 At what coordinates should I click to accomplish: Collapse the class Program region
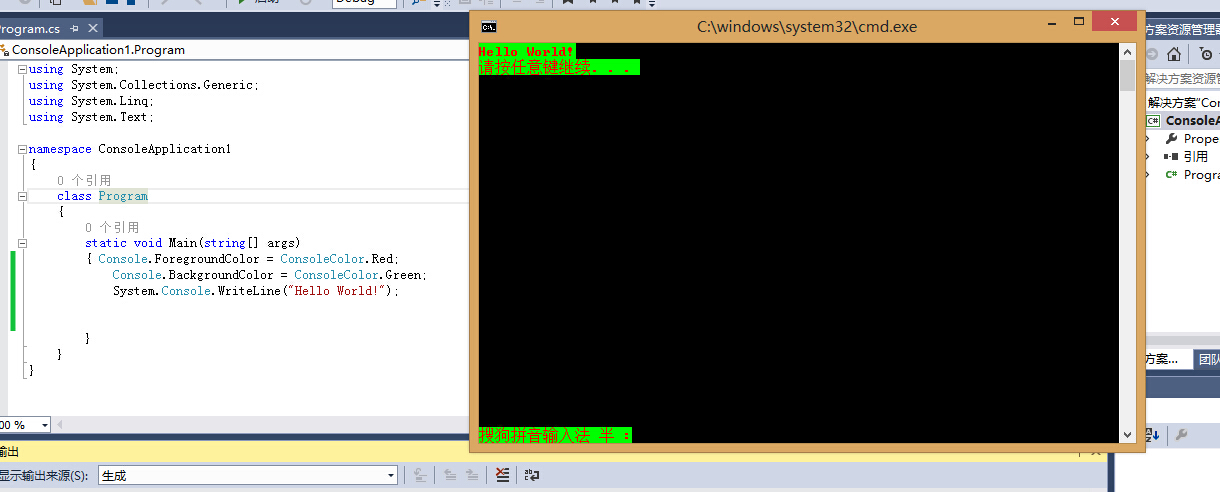tap(22, 196)
